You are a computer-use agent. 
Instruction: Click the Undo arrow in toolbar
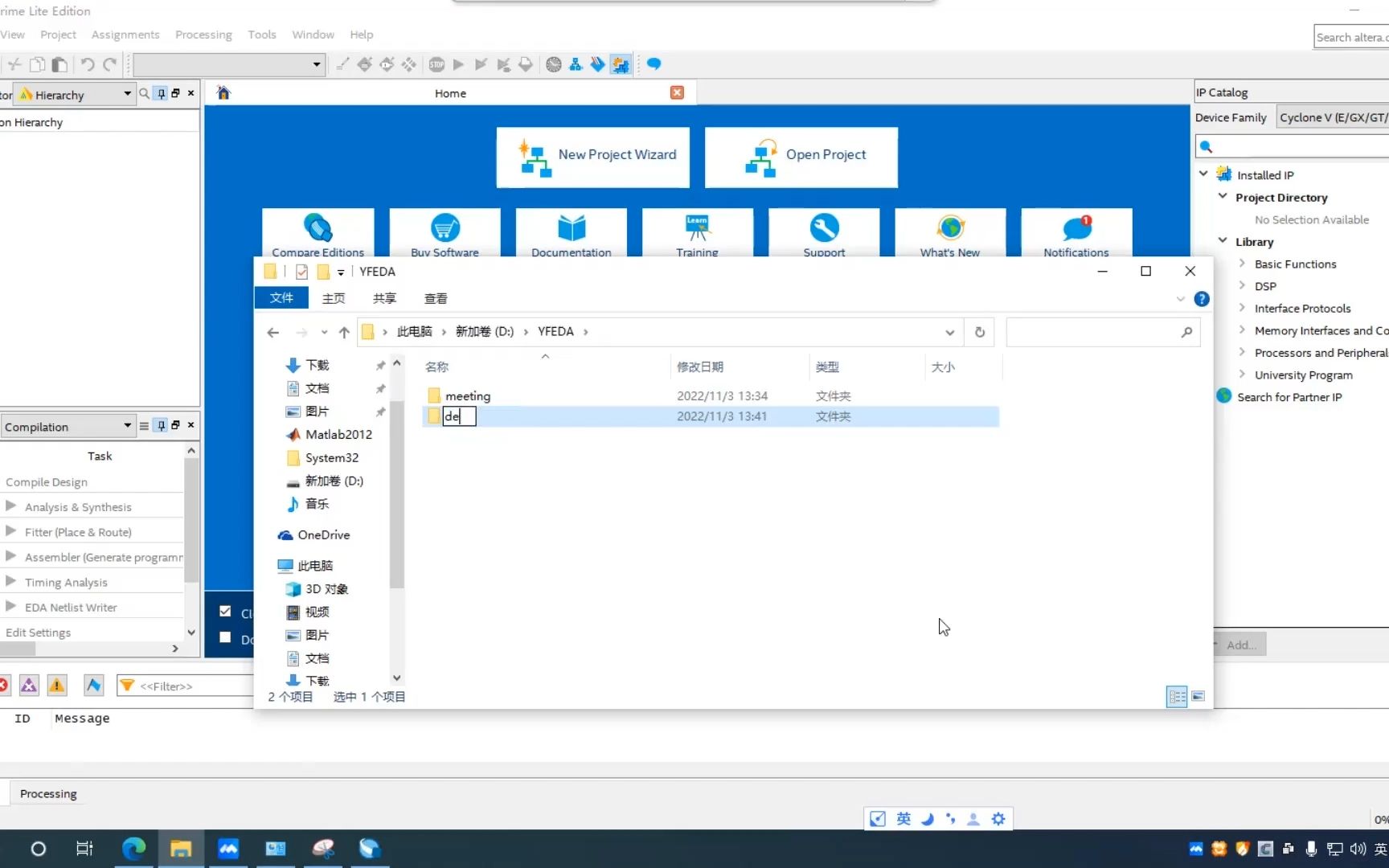pos(88,64)
